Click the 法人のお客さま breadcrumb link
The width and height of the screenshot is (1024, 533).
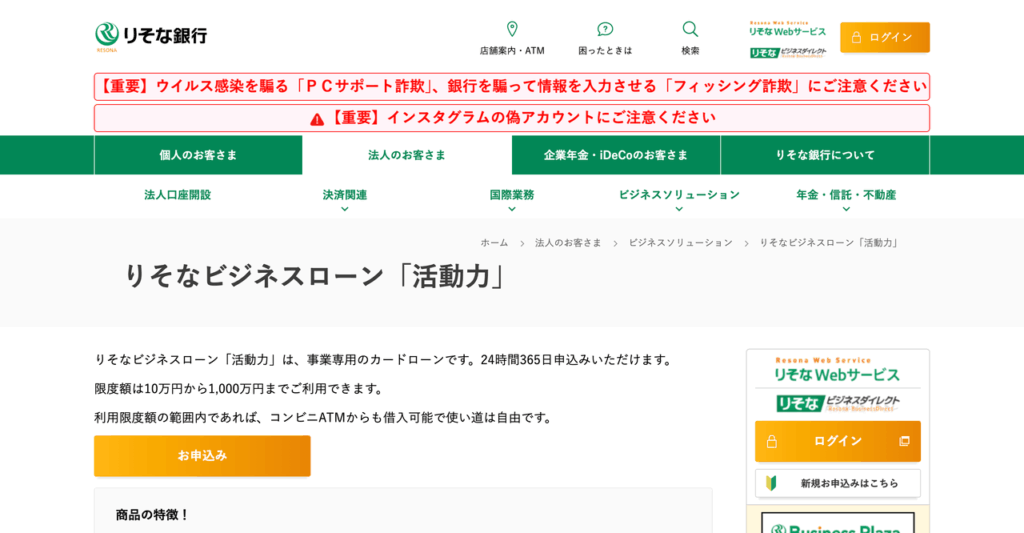pos(568,243)
